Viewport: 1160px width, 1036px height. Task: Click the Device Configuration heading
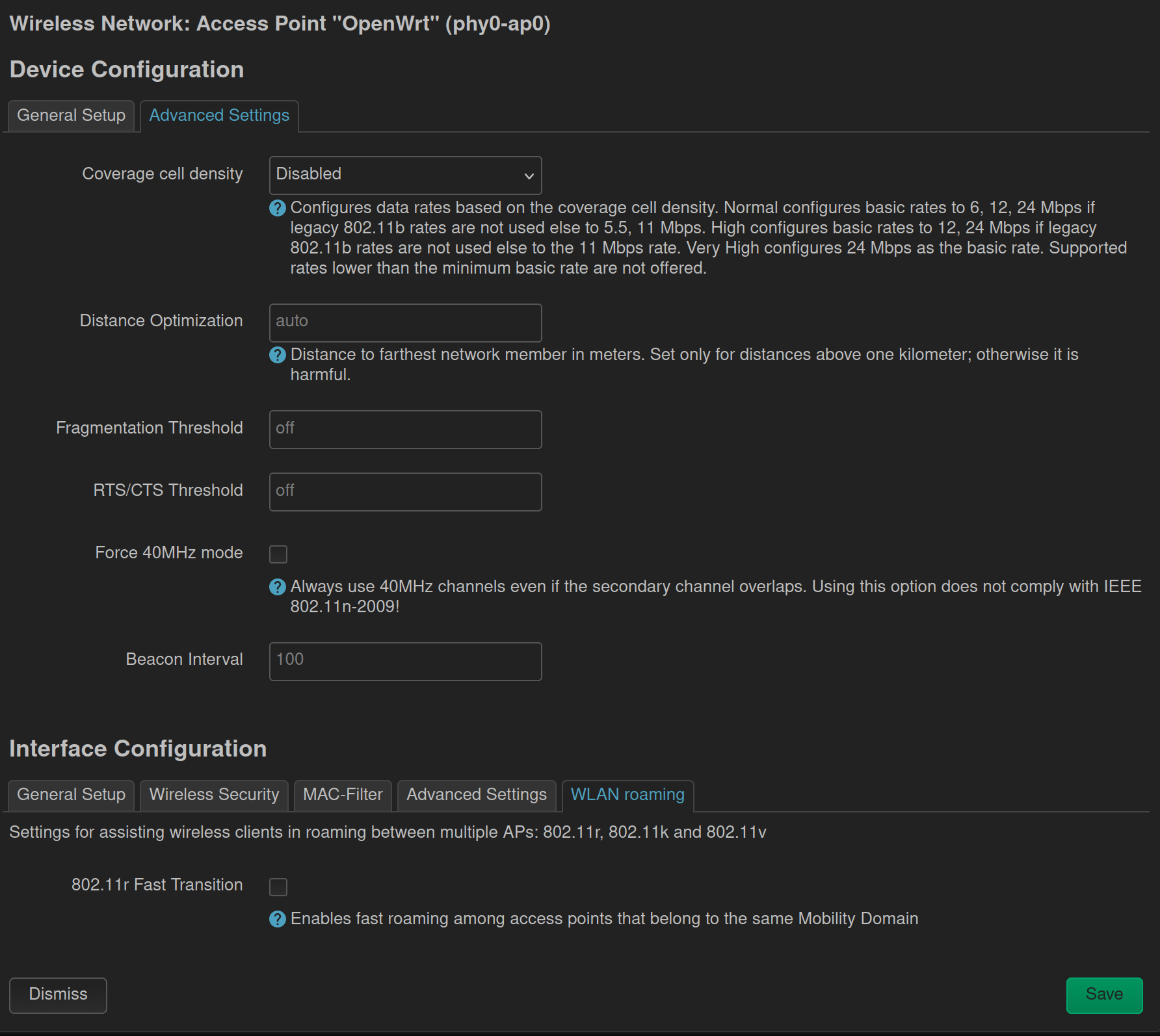(x=127, y=70)
